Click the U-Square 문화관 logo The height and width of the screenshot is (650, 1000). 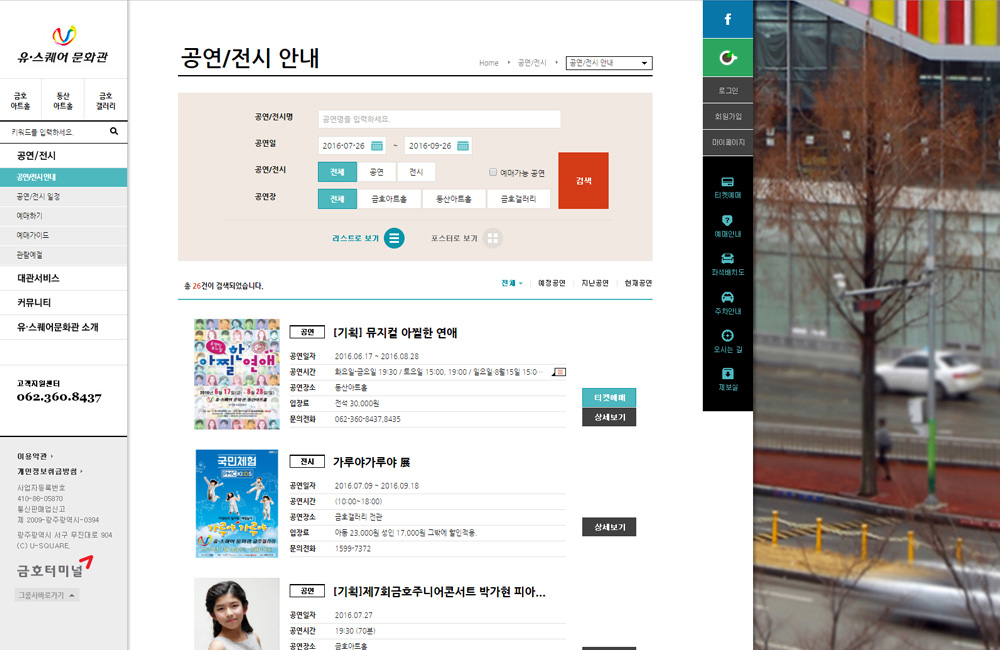[63, 45]
